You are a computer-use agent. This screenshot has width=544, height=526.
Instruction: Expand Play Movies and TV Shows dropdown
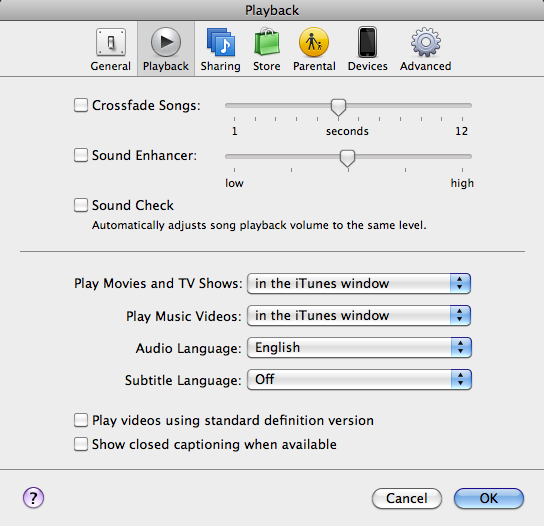click(x=359, y=283)
